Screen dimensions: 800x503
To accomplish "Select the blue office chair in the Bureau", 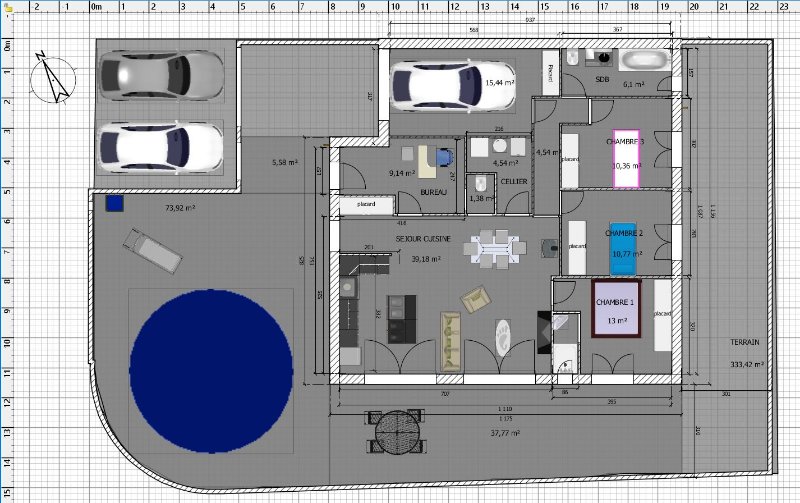I will tap(444, 157).
